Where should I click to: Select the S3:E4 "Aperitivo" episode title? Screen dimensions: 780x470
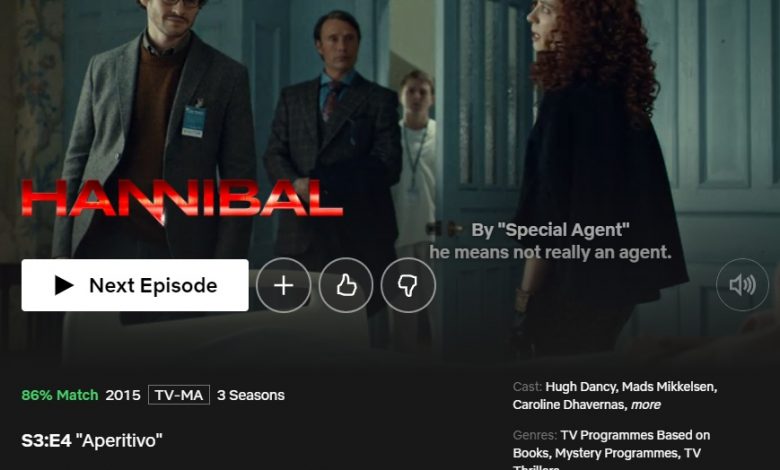(92, 441)
